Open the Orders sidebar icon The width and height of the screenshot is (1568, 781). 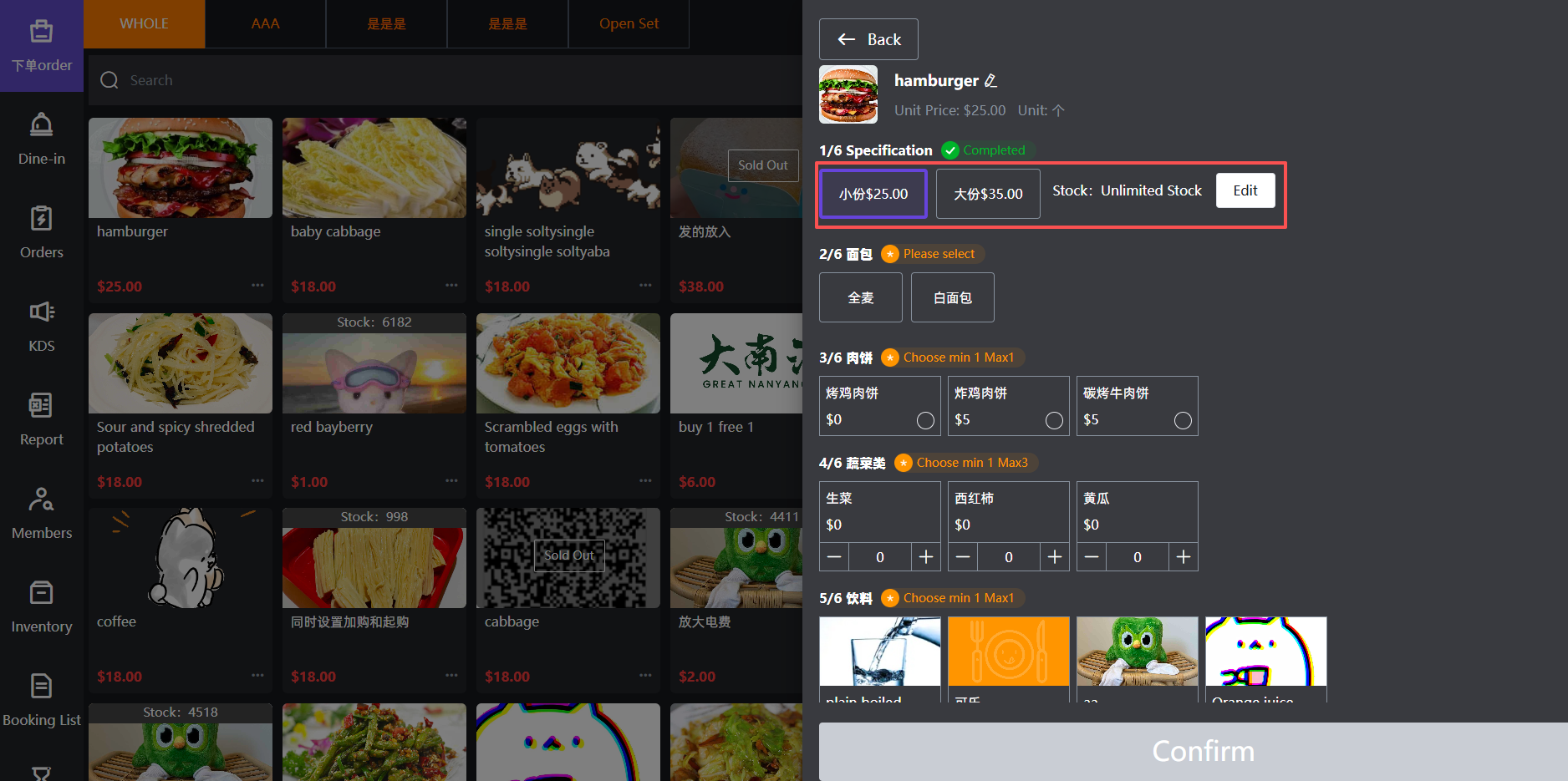point(41,232)
